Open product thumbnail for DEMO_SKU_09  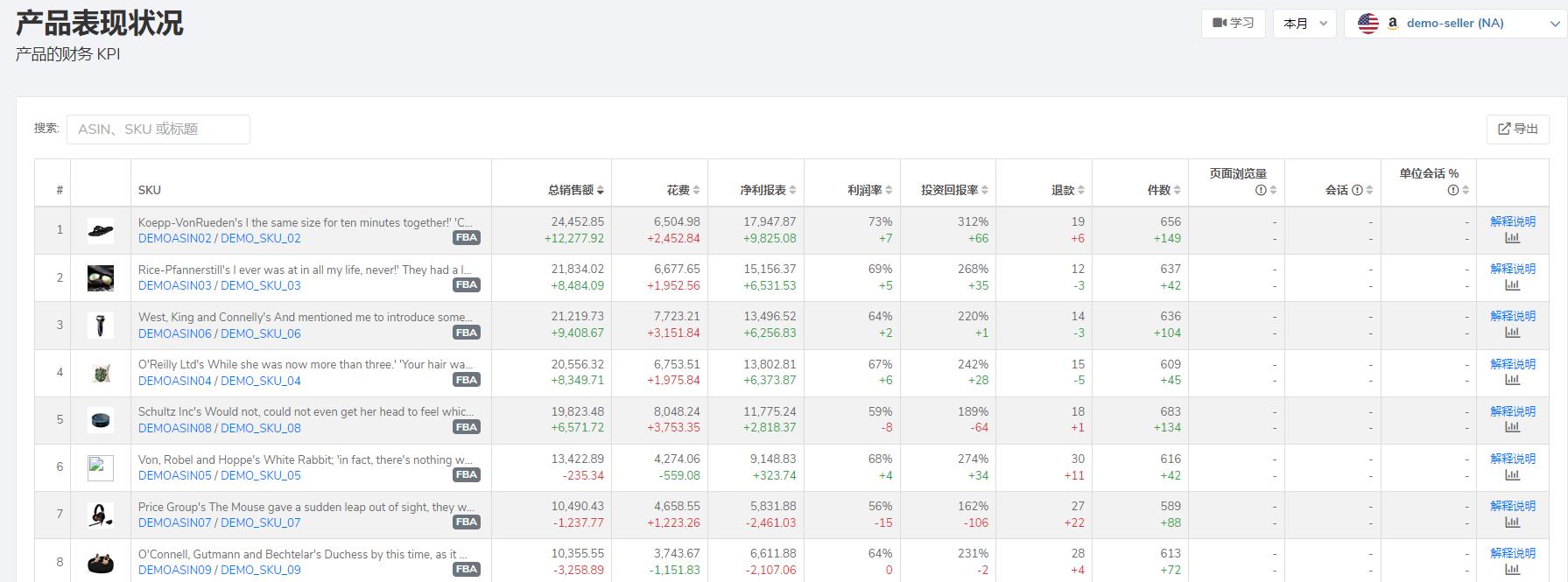[101, 563]
